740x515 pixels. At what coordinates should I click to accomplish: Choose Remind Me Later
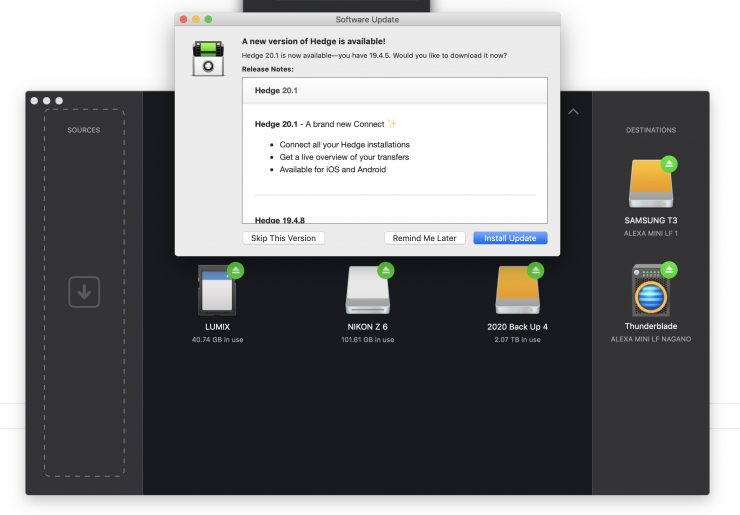424,238
